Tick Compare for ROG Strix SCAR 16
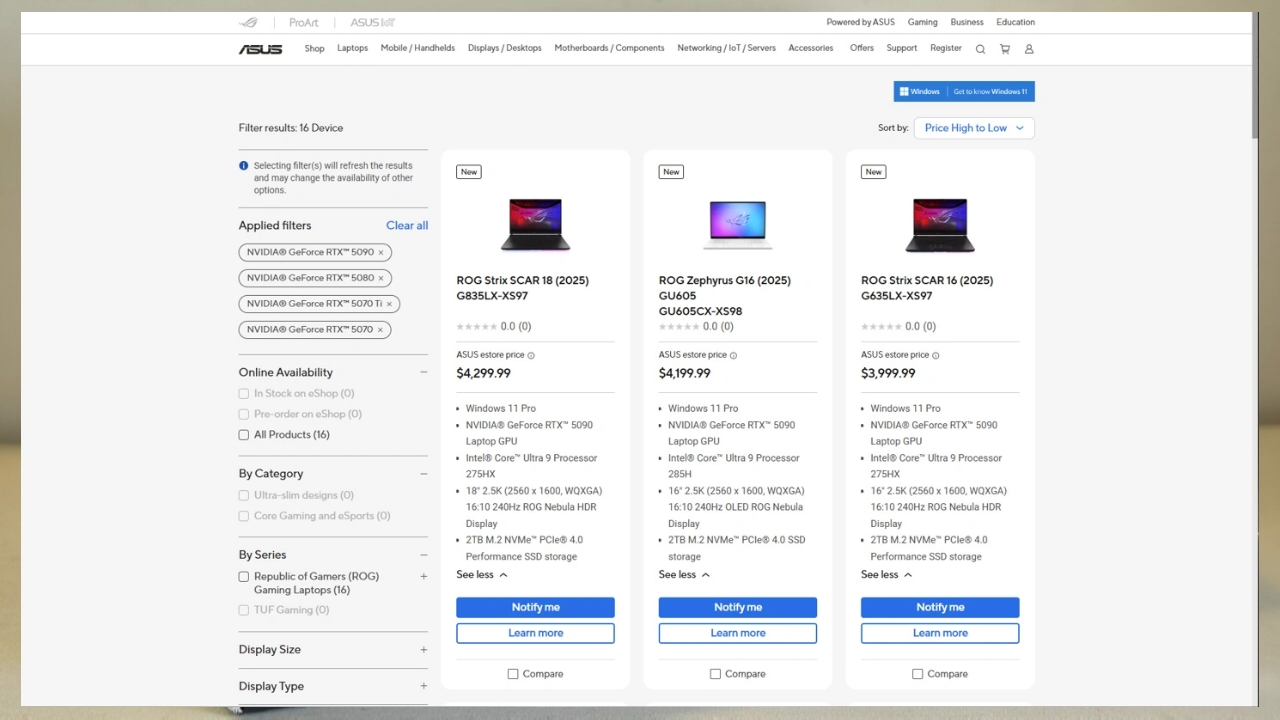 click(917, 674)
